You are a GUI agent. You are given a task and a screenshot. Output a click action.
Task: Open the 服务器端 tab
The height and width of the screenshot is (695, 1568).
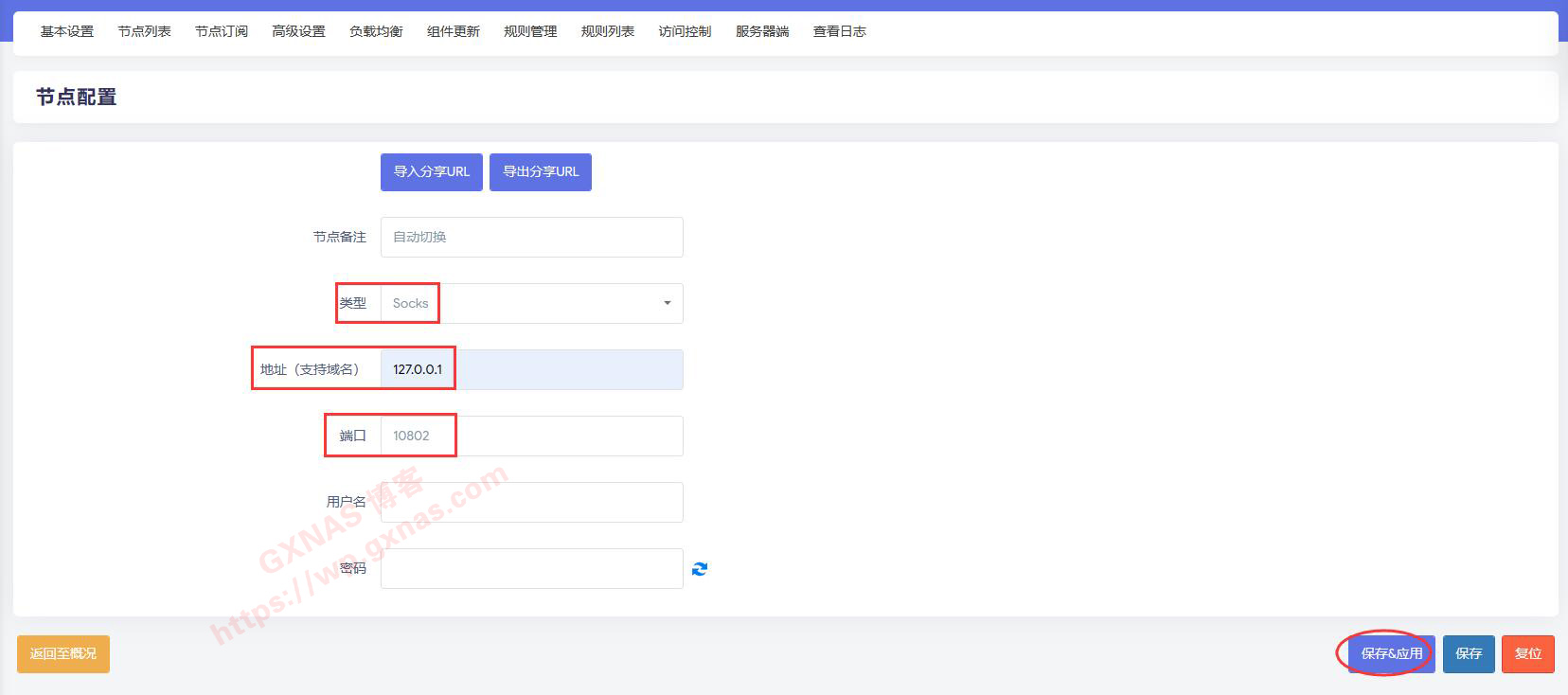(x=762, y=31)
